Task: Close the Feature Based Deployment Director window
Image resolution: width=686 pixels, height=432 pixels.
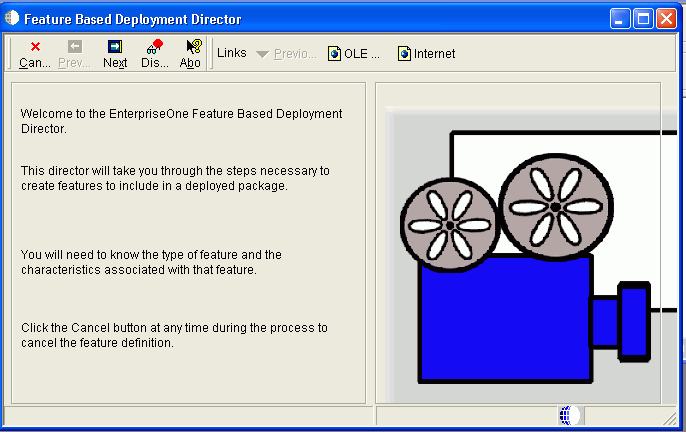Action: [666, 19]
